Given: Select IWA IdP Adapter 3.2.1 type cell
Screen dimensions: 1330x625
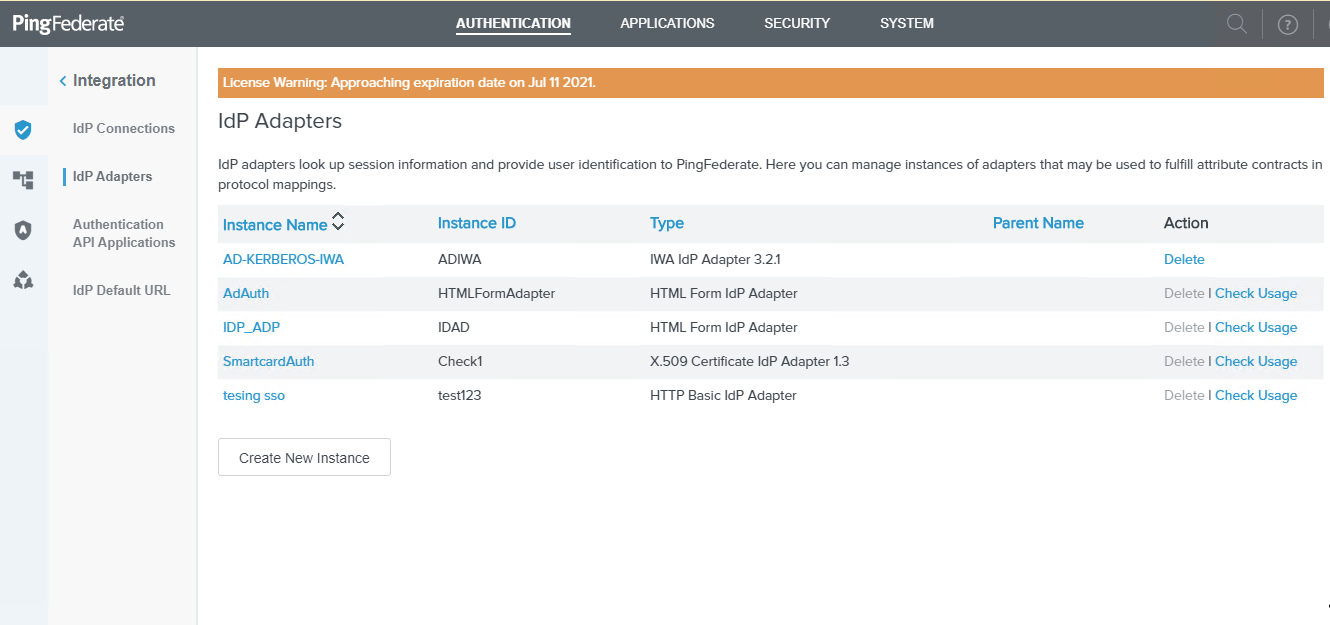Looking at the screenshot, I should [x=715, y=259].
